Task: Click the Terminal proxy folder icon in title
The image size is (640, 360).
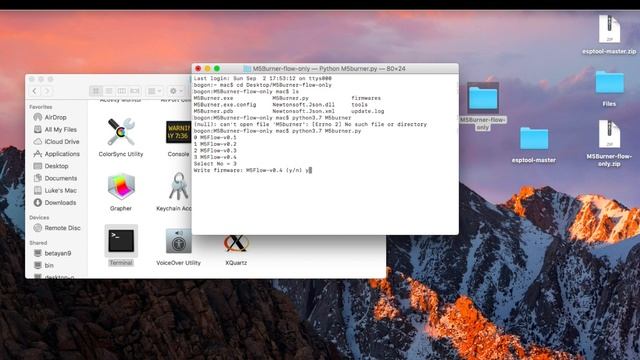Action: (x=247, y=69)
